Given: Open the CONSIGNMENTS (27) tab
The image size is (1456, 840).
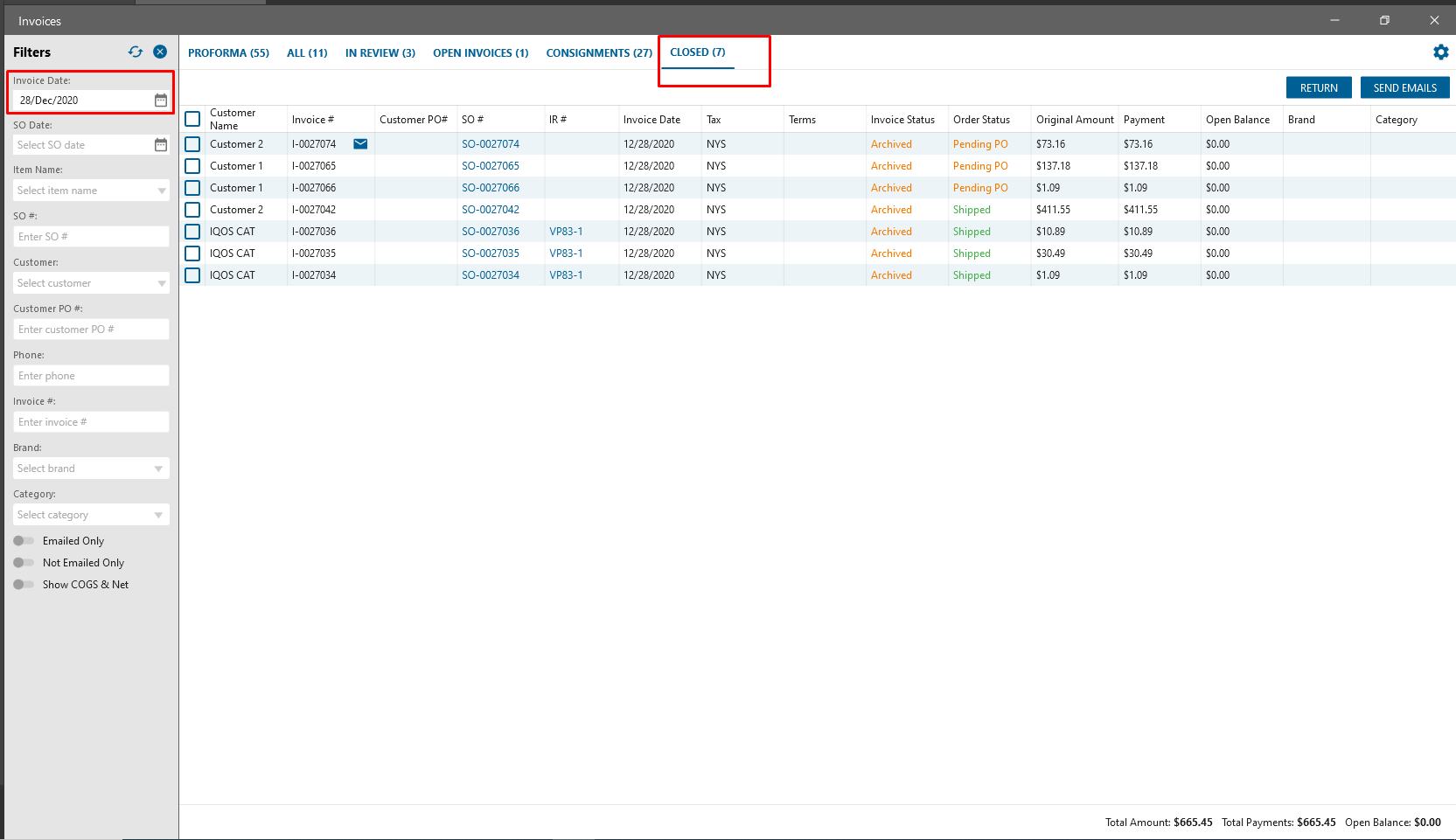Looking at the screenshot, I should 599,53.
